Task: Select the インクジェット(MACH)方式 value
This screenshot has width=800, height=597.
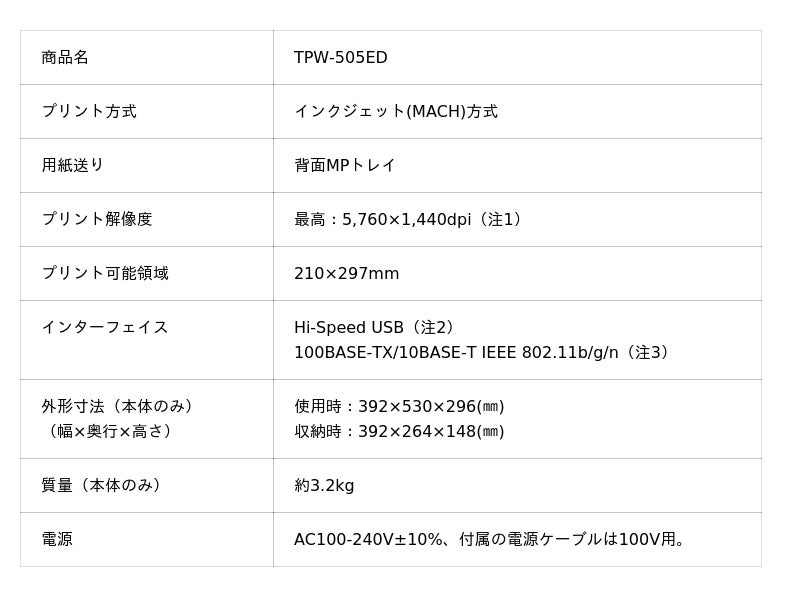Action: click(x=395, y=112)
